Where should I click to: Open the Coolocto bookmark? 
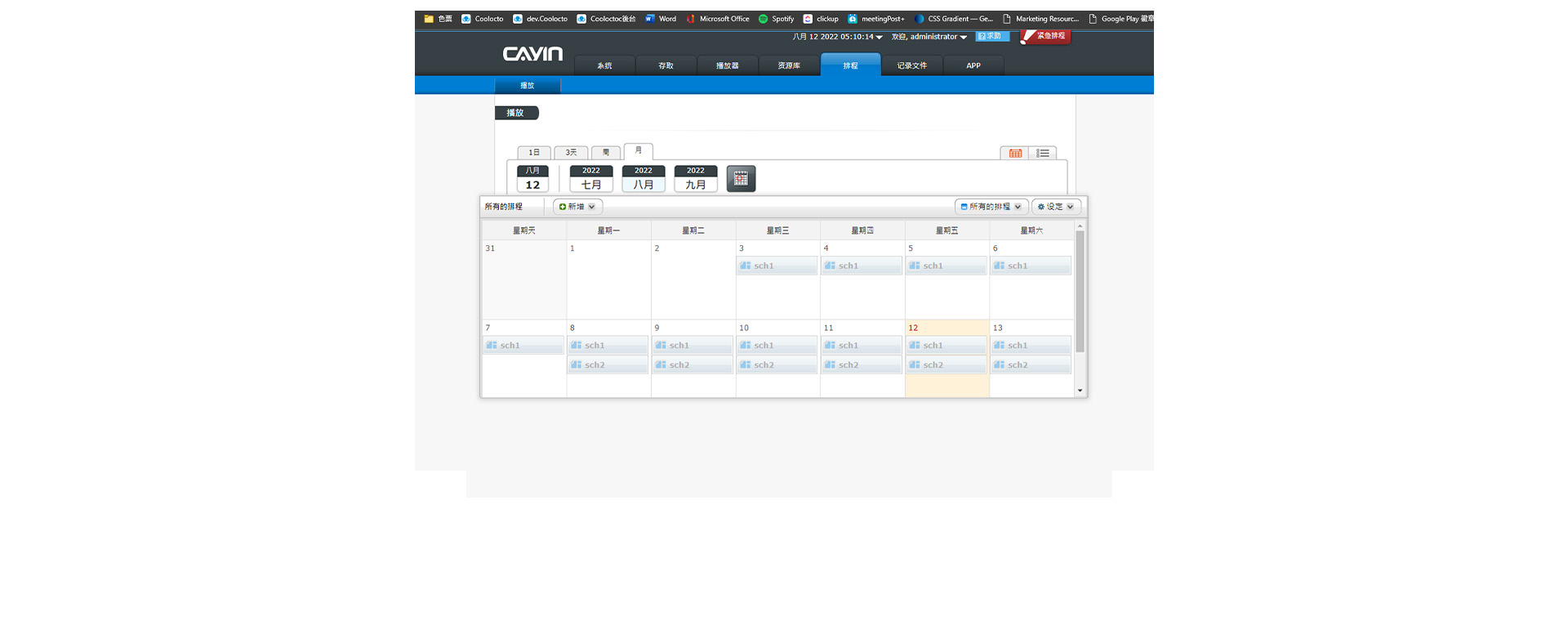(483, 19)
